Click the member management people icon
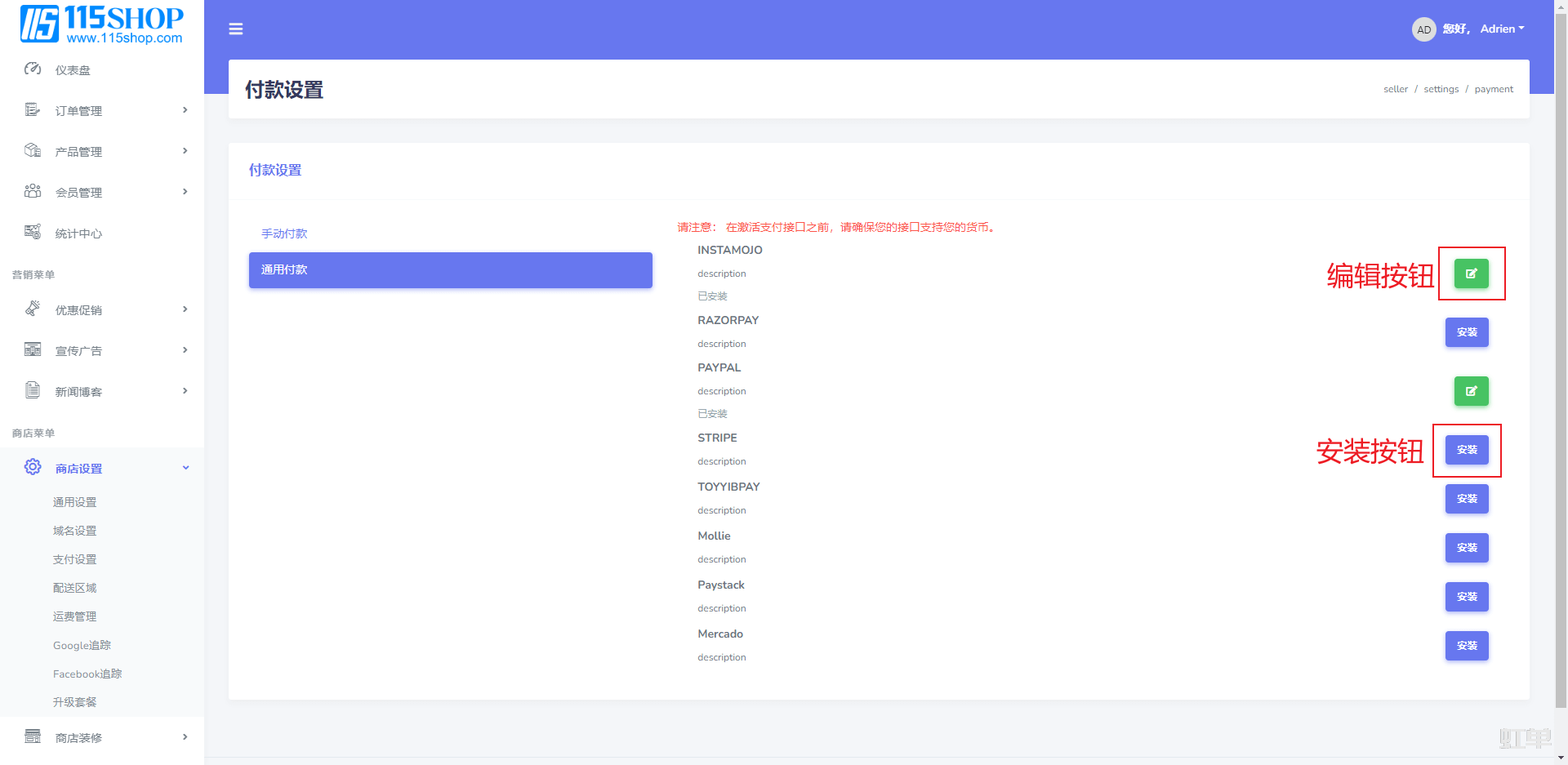Screen dimensions: 1568x765 click(x=33, y=192)
